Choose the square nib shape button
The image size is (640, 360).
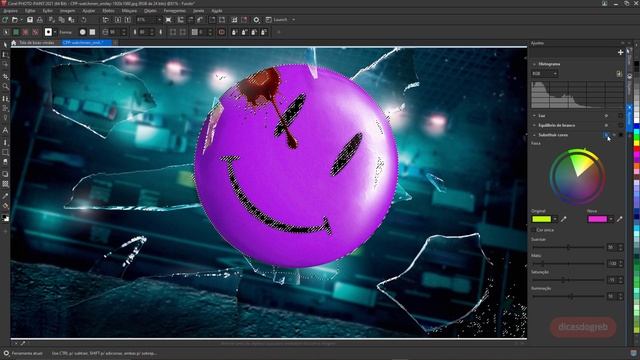(x=93, y=32)
